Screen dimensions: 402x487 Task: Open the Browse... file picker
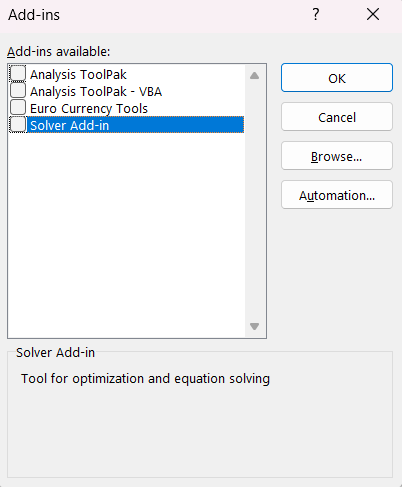click(x=337, y=156)
